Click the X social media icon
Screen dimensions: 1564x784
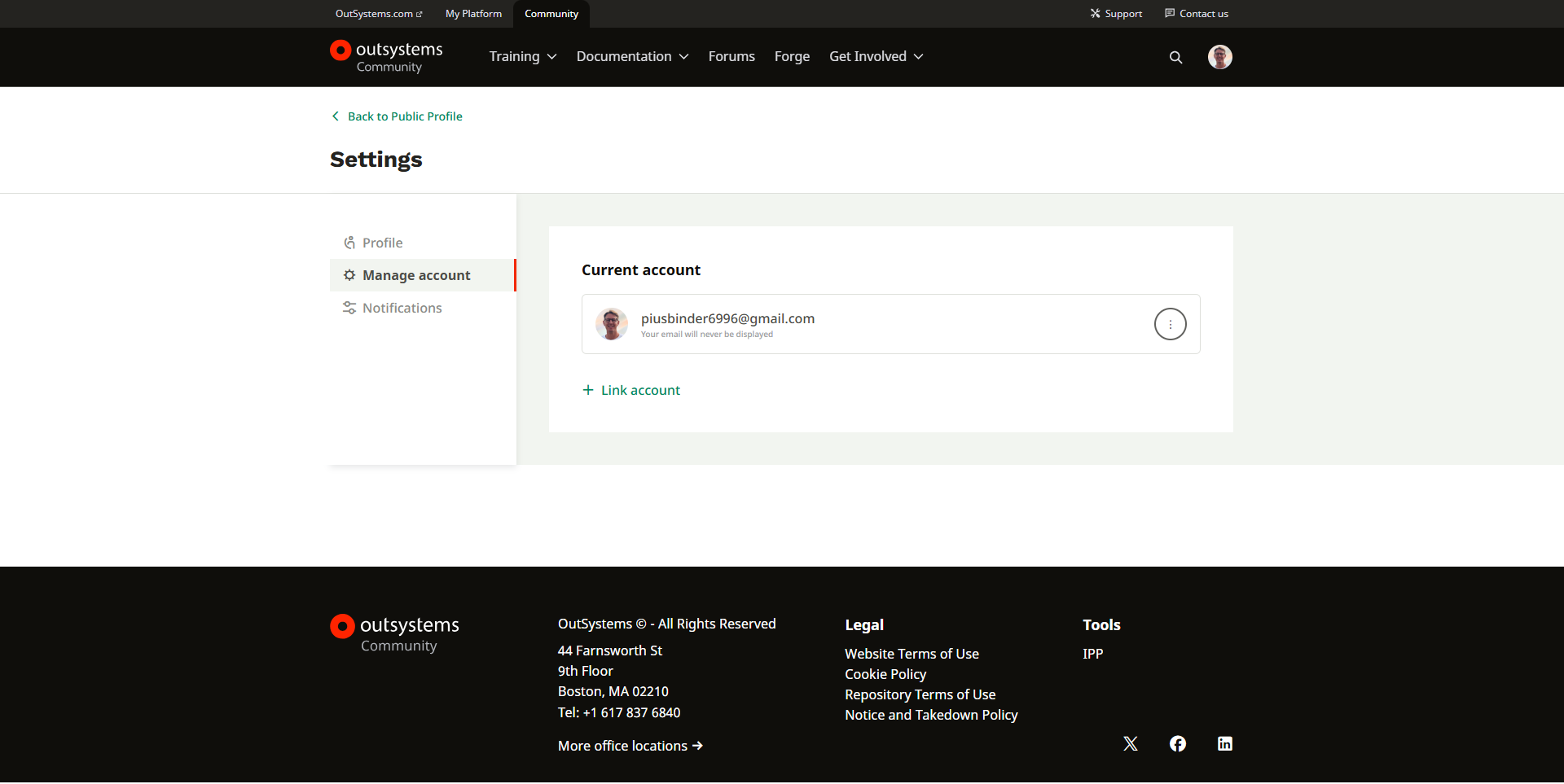click(x=1130, y=744)
